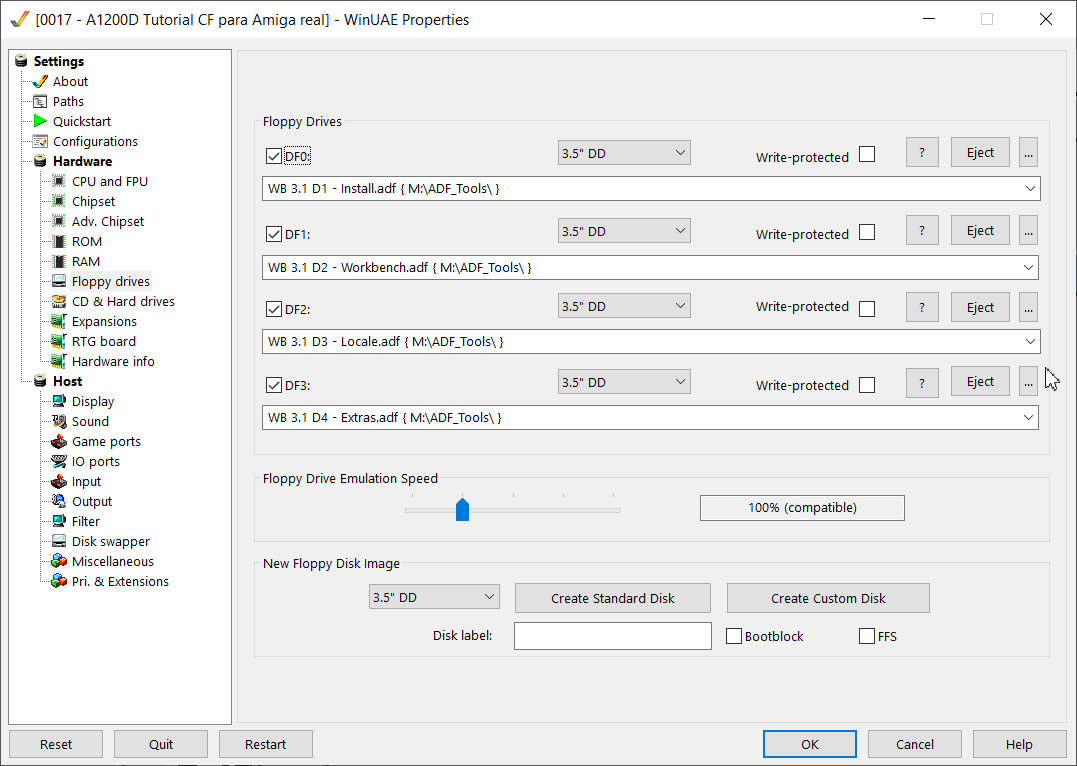
Task: Click the Configurations icon in tree
Action: 40,142
